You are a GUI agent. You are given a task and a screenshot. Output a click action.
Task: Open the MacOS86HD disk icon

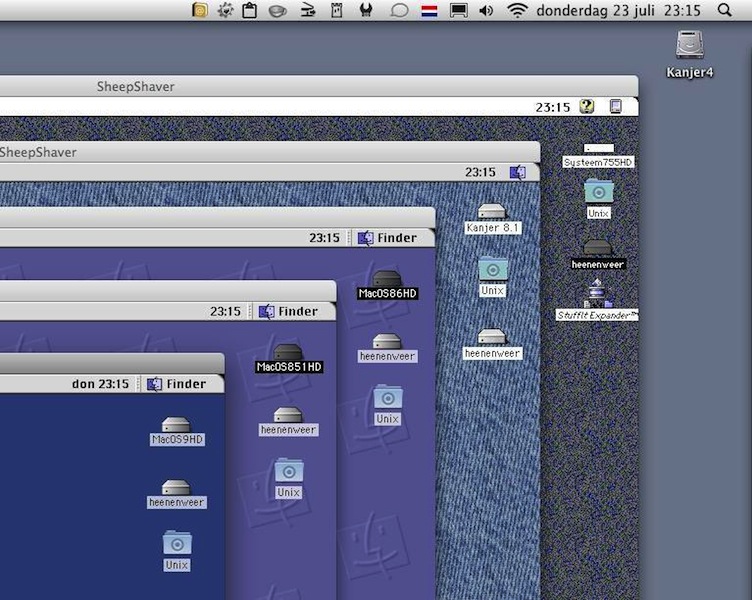[x=387, y=279]
